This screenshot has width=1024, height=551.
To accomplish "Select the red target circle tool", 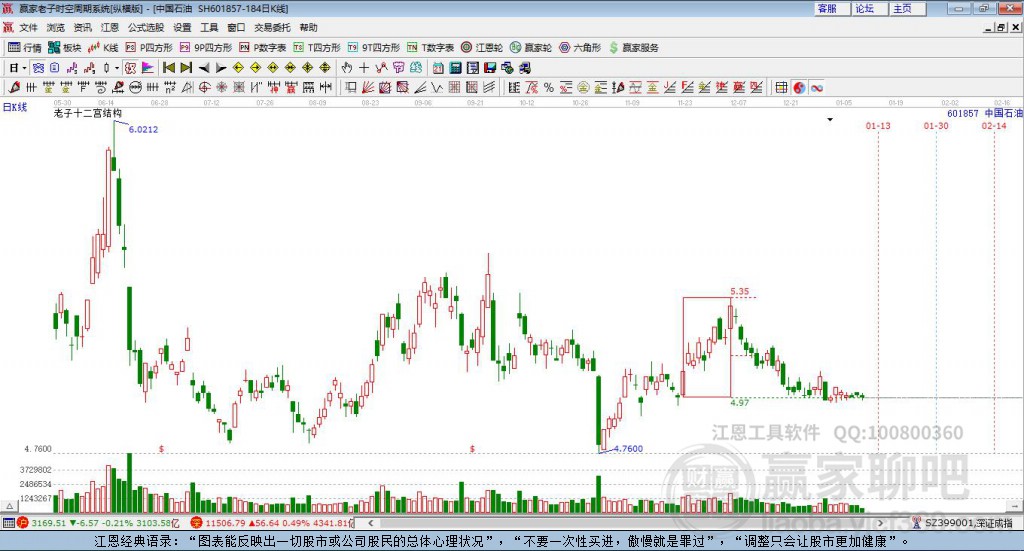I will pyautogui.click(x=204, y=87).
